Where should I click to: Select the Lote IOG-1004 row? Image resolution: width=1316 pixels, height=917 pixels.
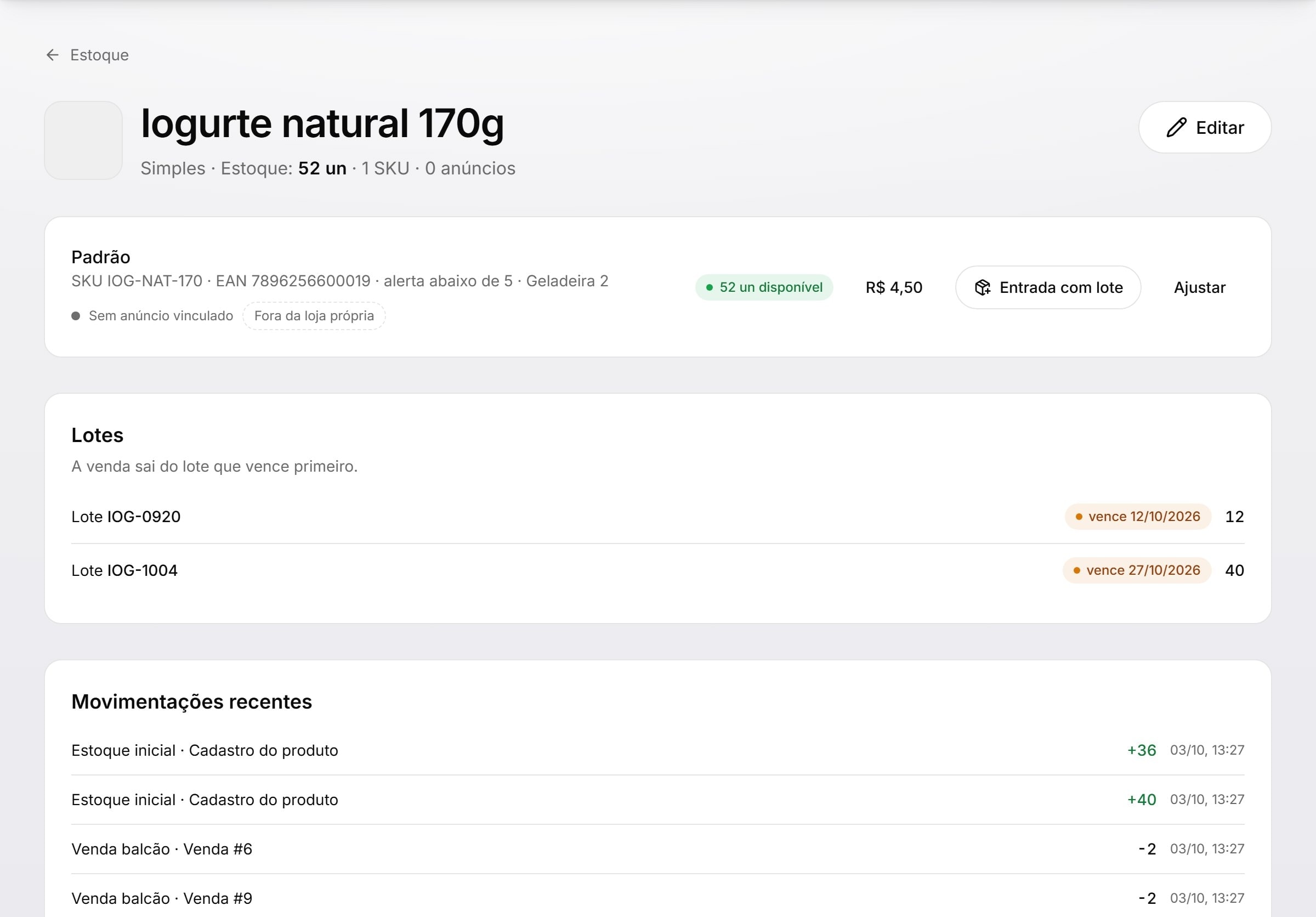click(x=657, y=570)
